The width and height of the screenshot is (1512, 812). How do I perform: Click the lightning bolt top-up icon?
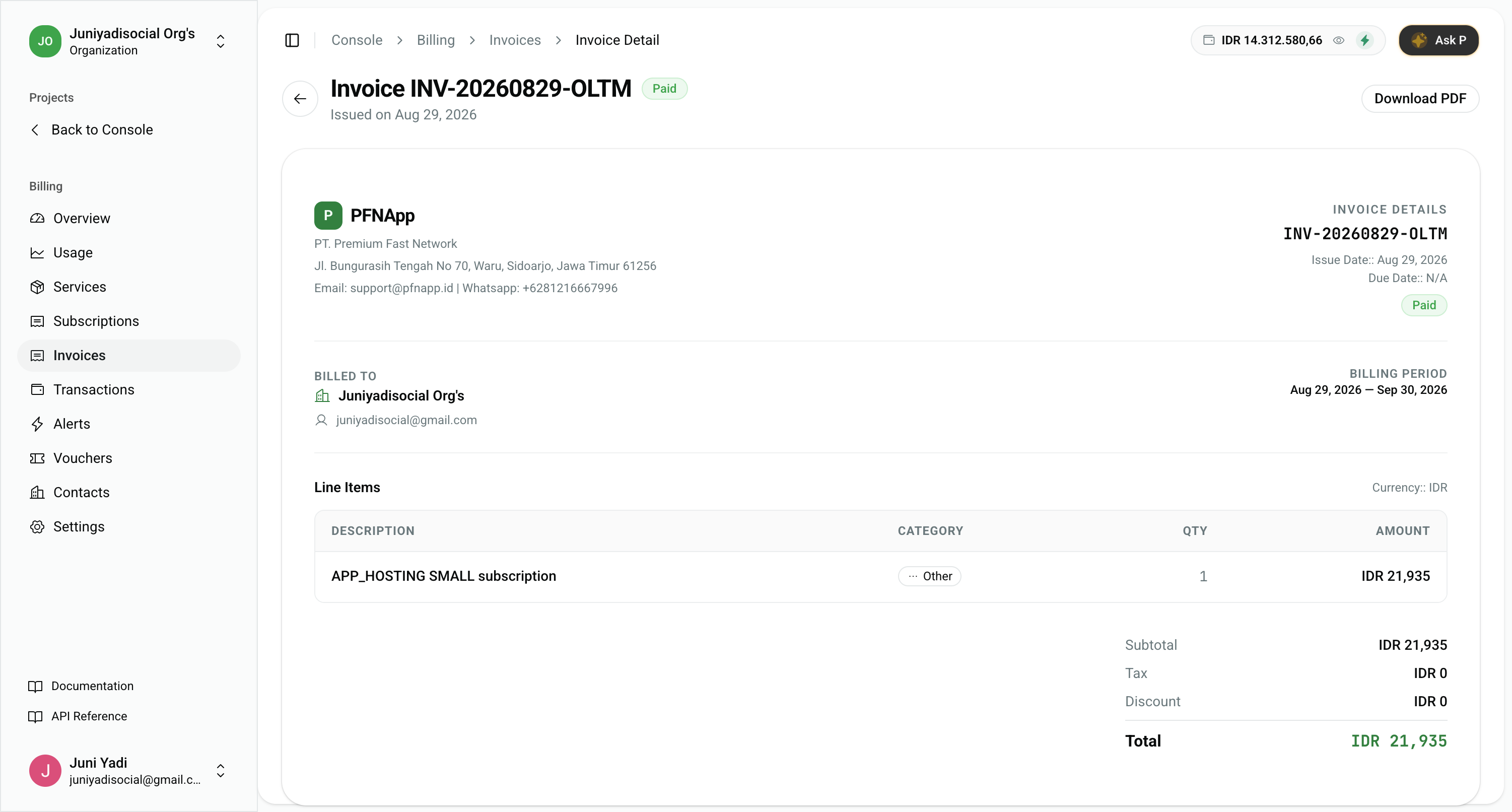coord(1364,40)
